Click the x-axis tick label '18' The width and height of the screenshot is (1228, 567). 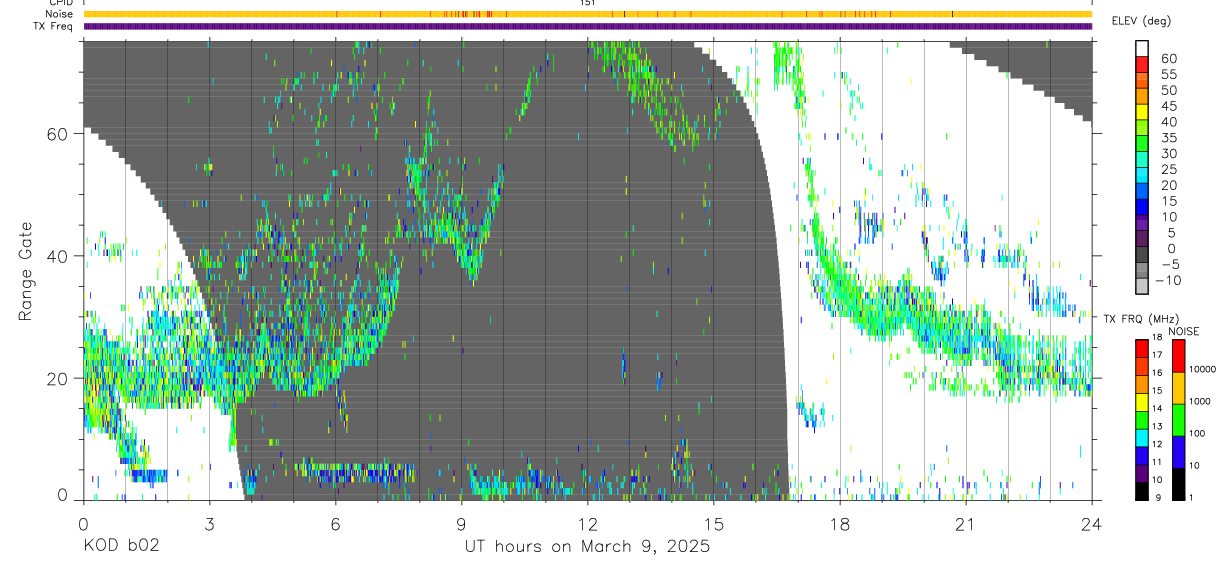(839, 524)
